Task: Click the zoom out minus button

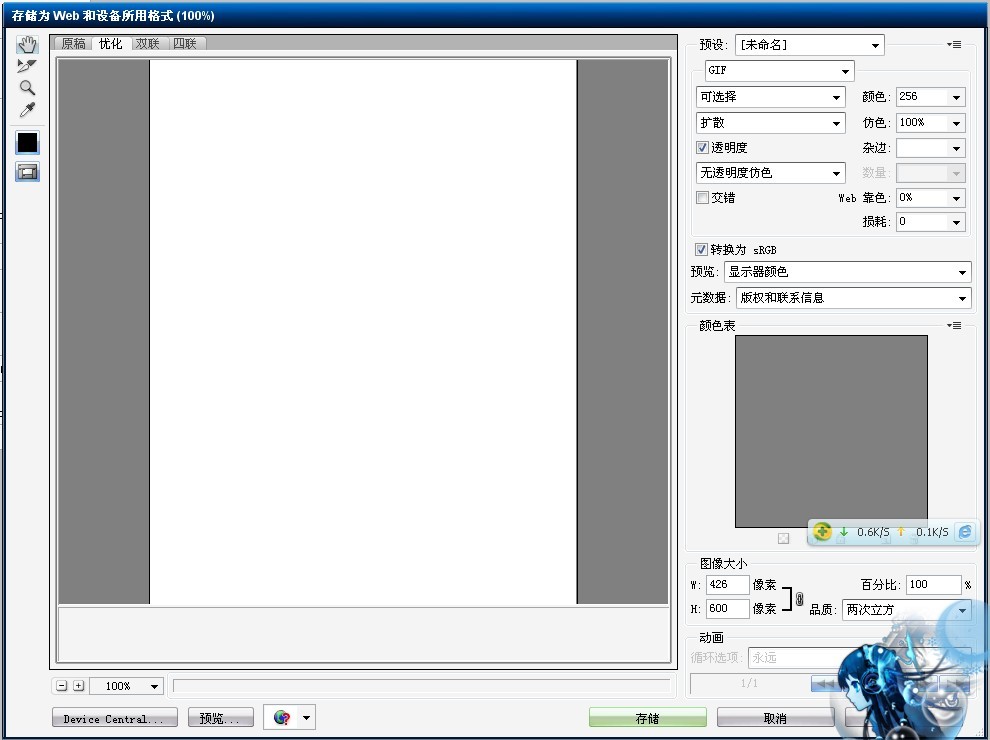Action: [61, 685]
